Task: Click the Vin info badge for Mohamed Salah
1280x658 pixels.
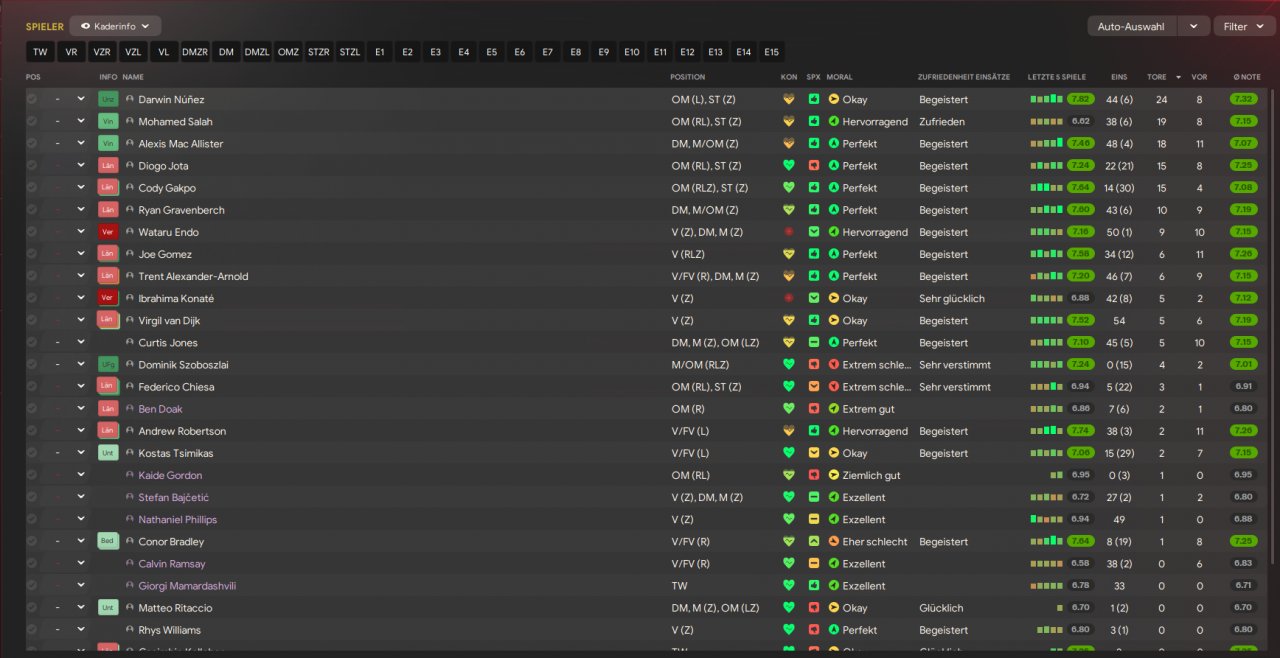Action: point(108,121)
